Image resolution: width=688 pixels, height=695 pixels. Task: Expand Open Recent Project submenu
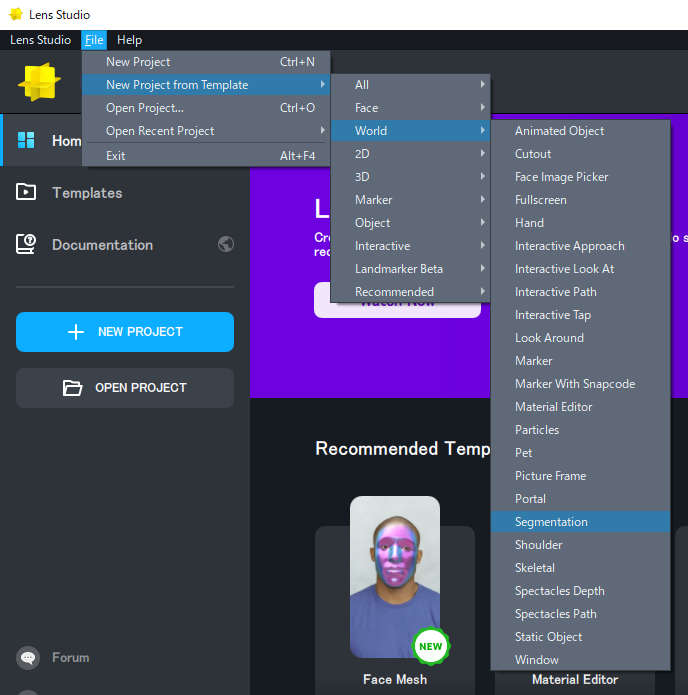pos(206,131)
